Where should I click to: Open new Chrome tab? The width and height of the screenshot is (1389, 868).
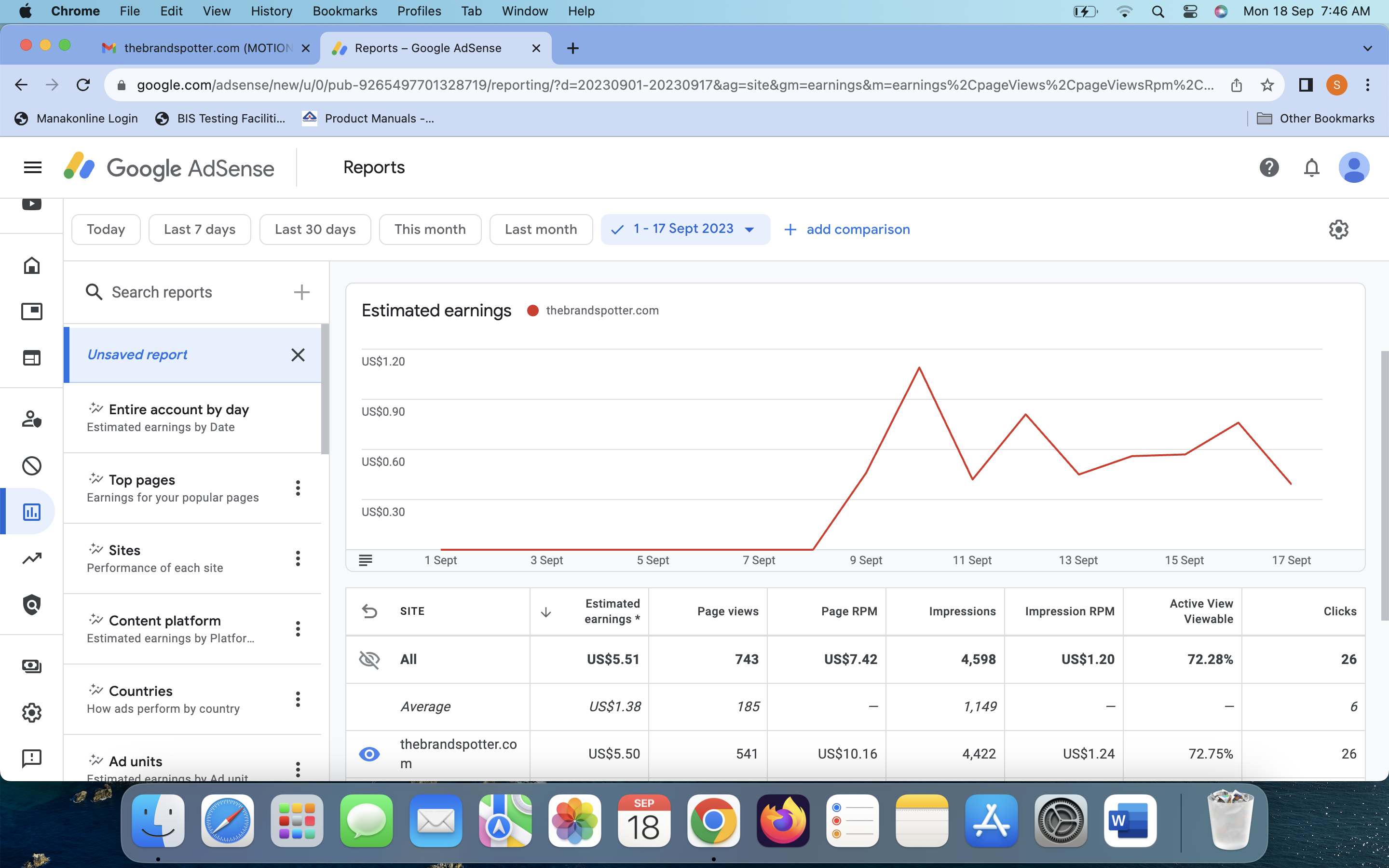(x=572, y=48)
